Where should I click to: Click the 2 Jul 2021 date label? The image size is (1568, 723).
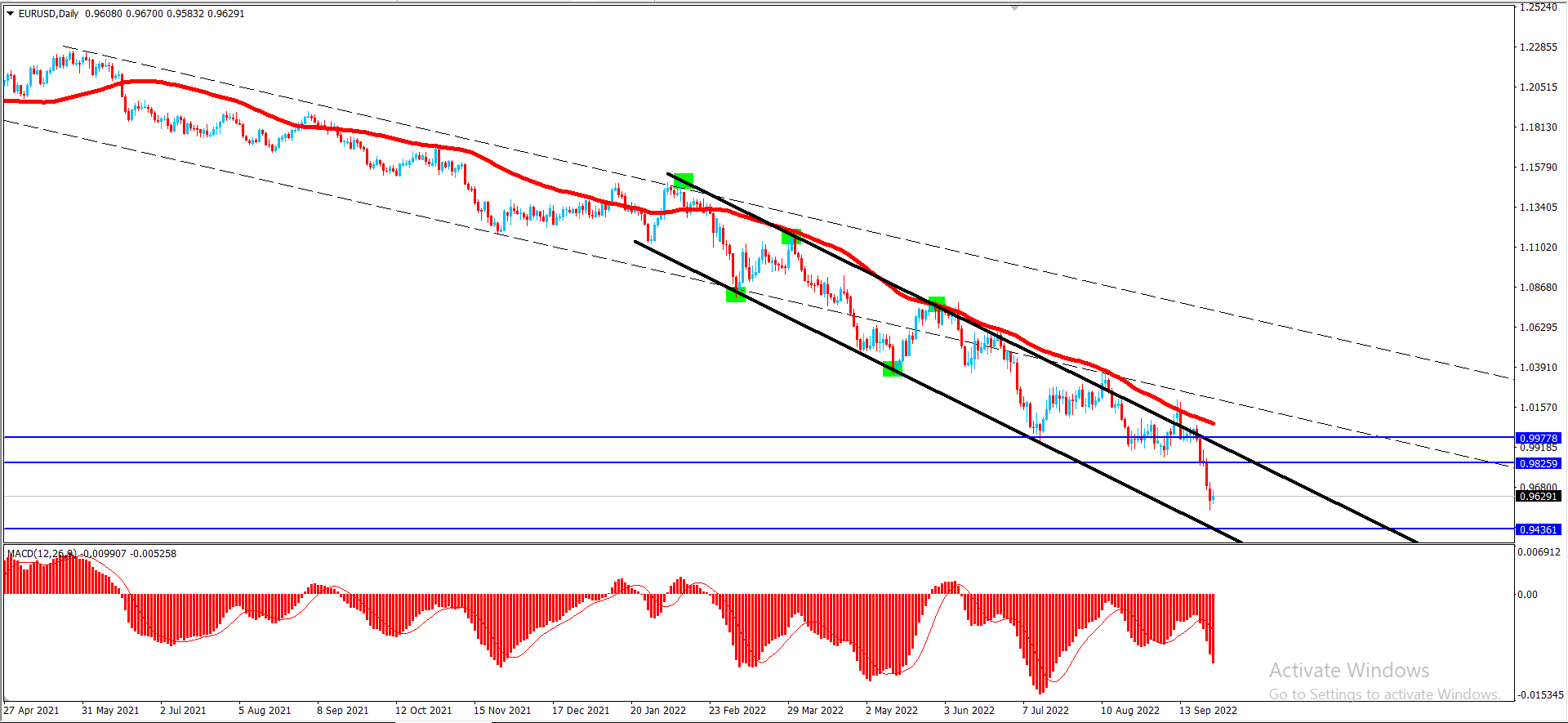coord(183,710)
